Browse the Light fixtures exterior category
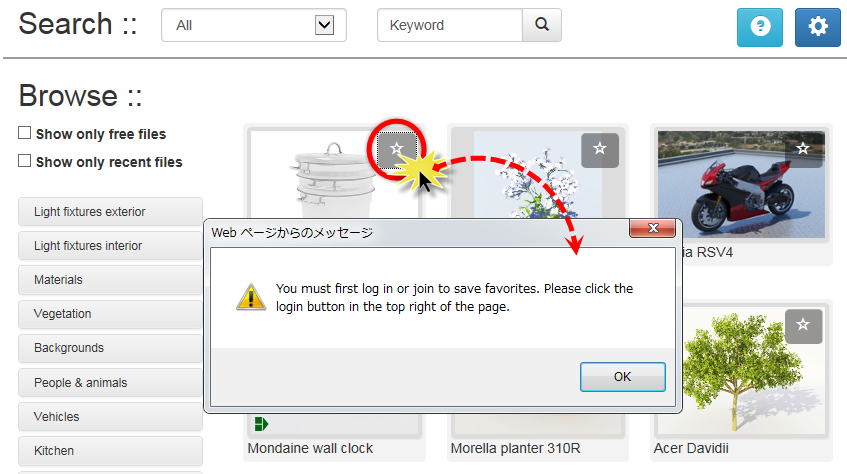Screen dimensions: 847x474 tap(110, 212)
